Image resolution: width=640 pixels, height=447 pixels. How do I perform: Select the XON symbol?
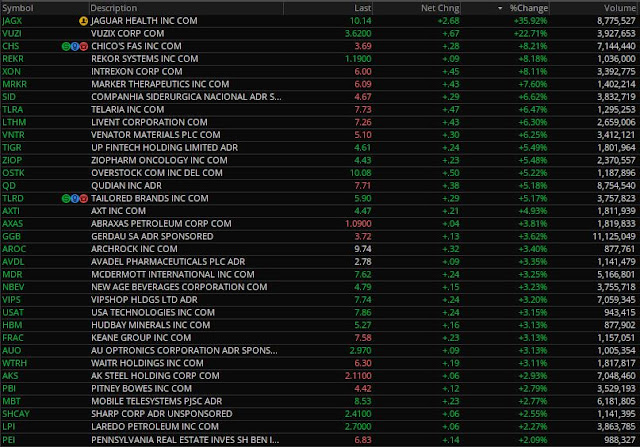click(x=11, y=71)
